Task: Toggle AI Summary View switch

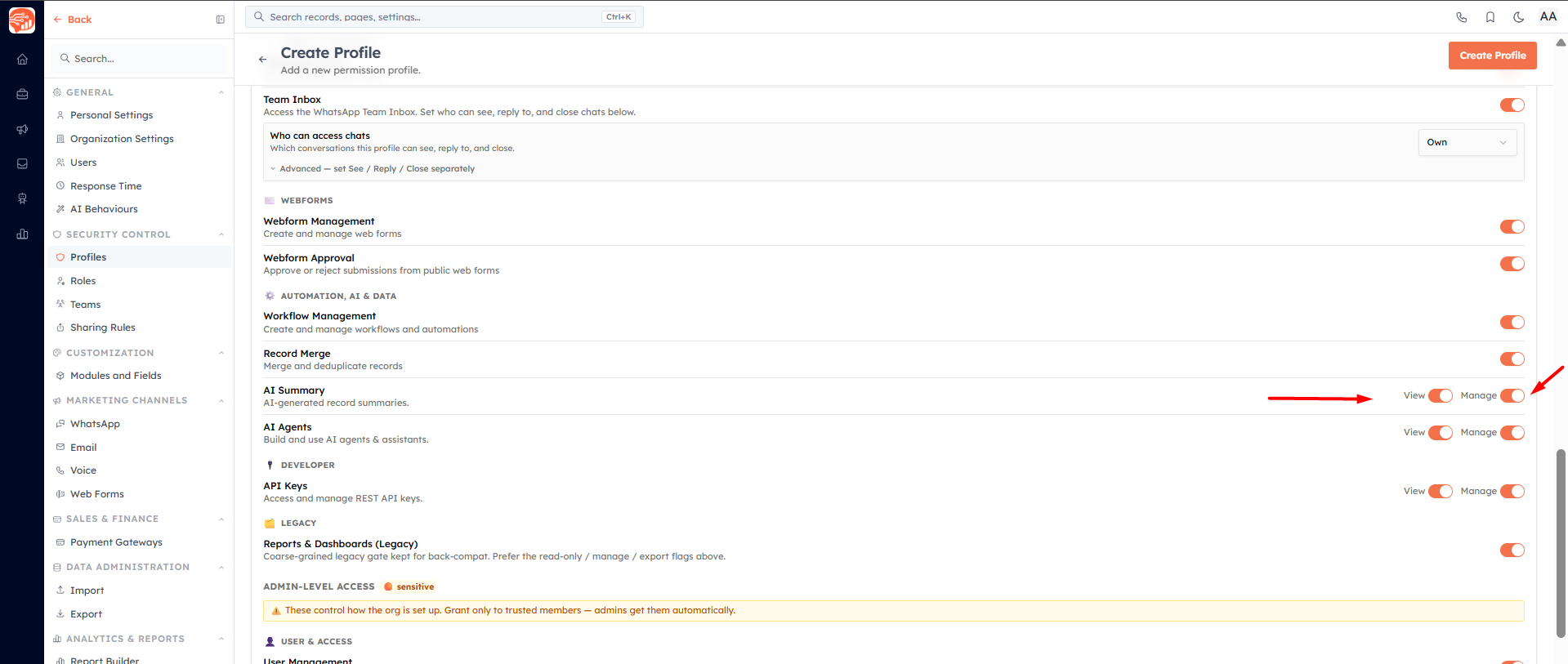Action: pyautogui.click(x=1441, y=396)
